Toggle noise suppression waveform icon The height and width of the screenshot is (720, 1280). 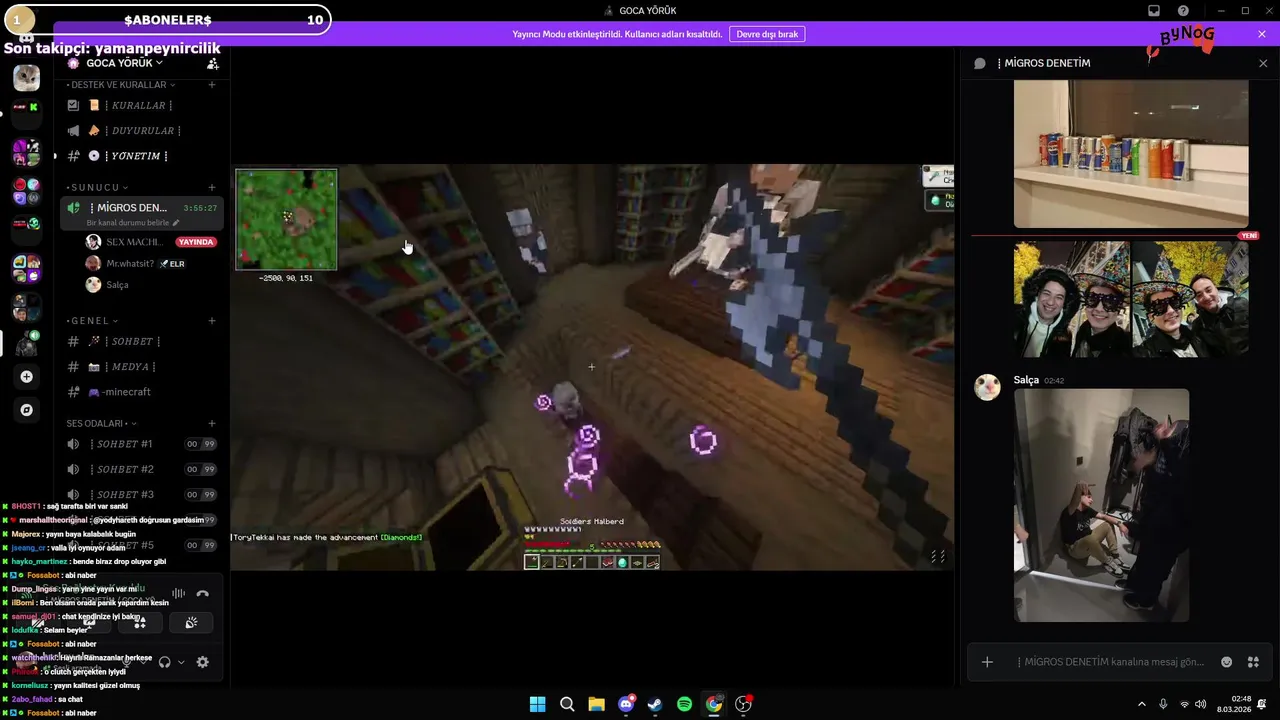click(178, 593)
